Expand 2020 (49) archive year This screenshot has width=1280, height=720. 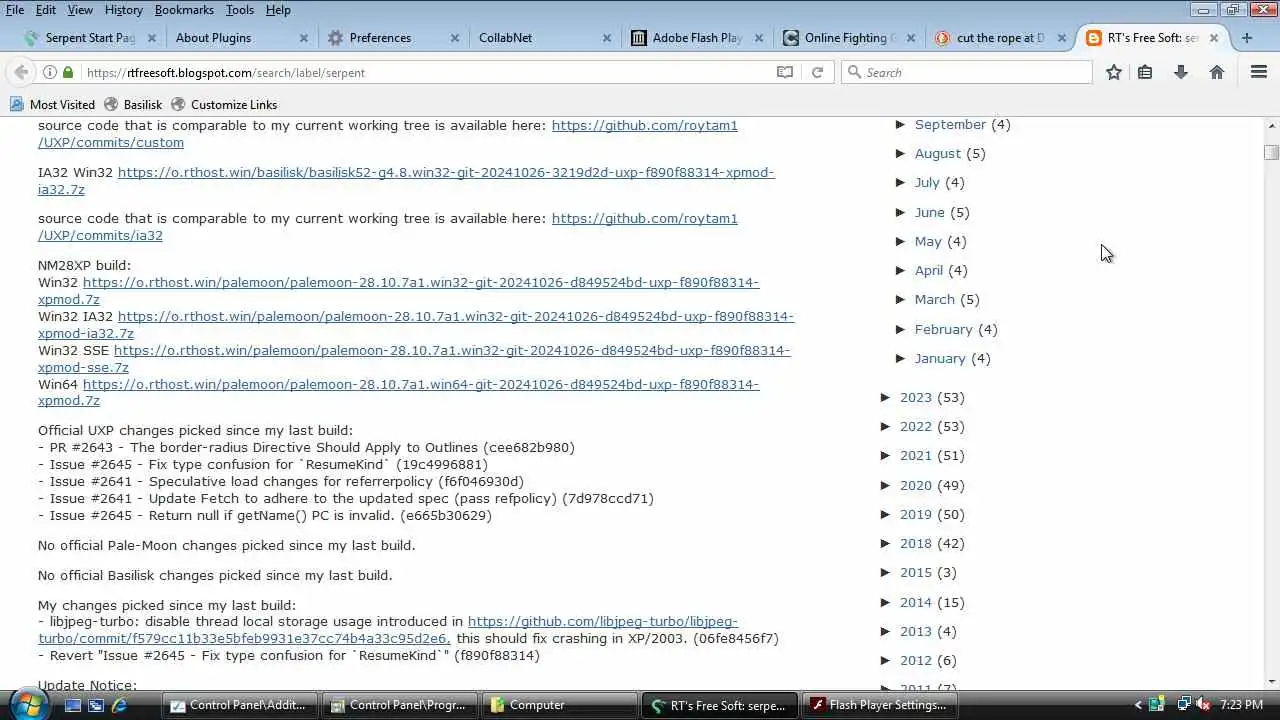click(886, 485)
